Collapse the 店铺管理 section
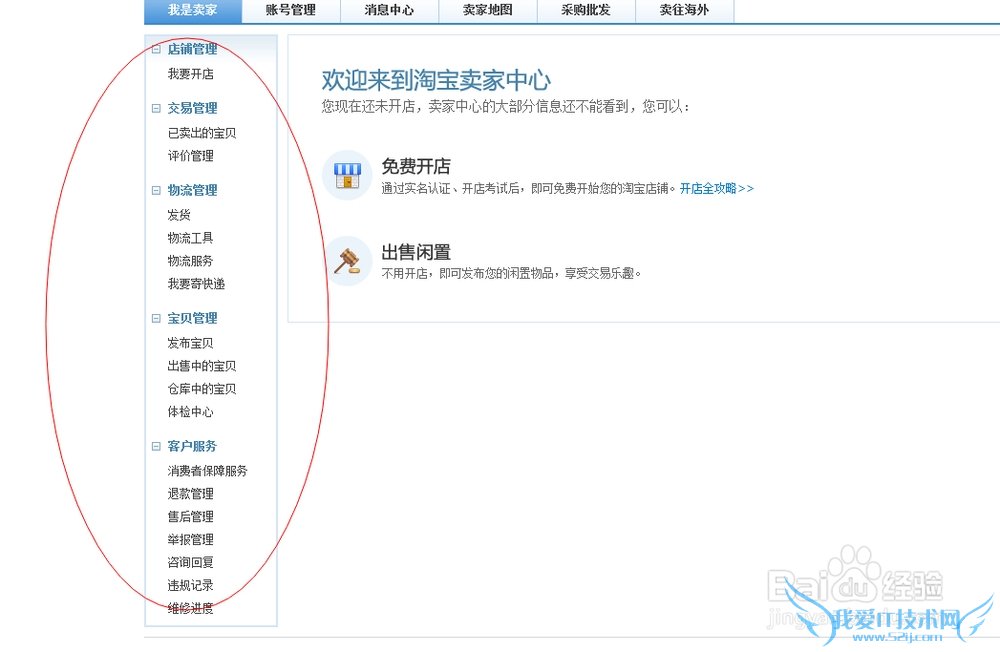This screenshot has width=1000, height=652. click(156, 49)
